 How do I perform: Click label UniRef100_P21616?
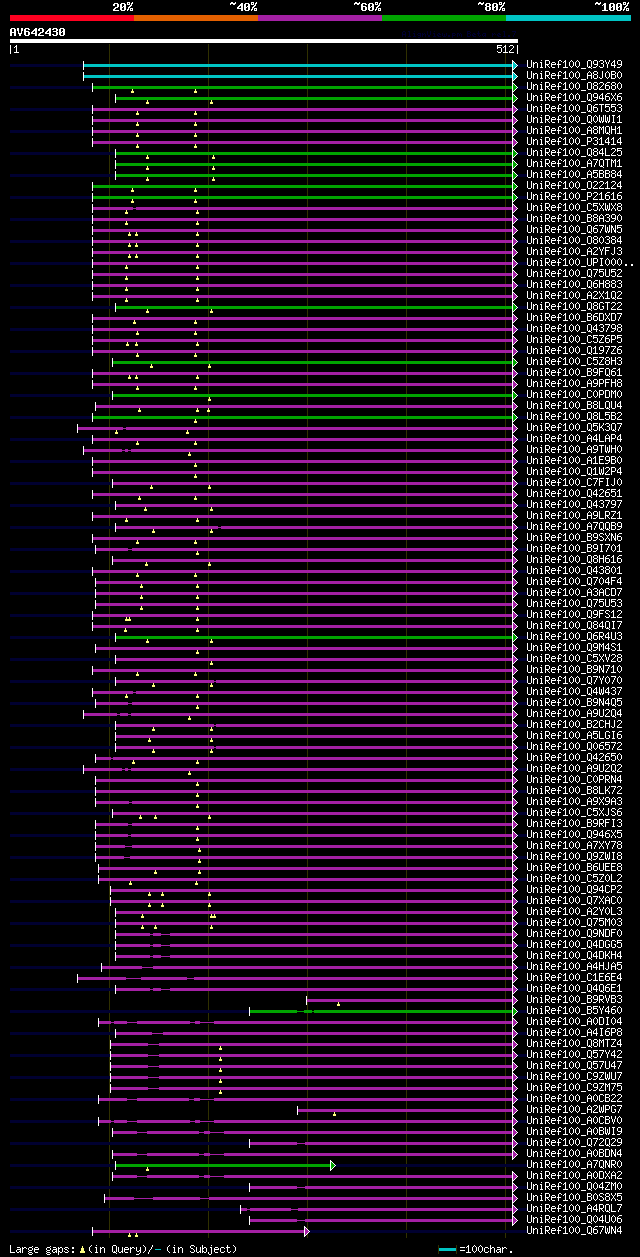tap(574, 197)
